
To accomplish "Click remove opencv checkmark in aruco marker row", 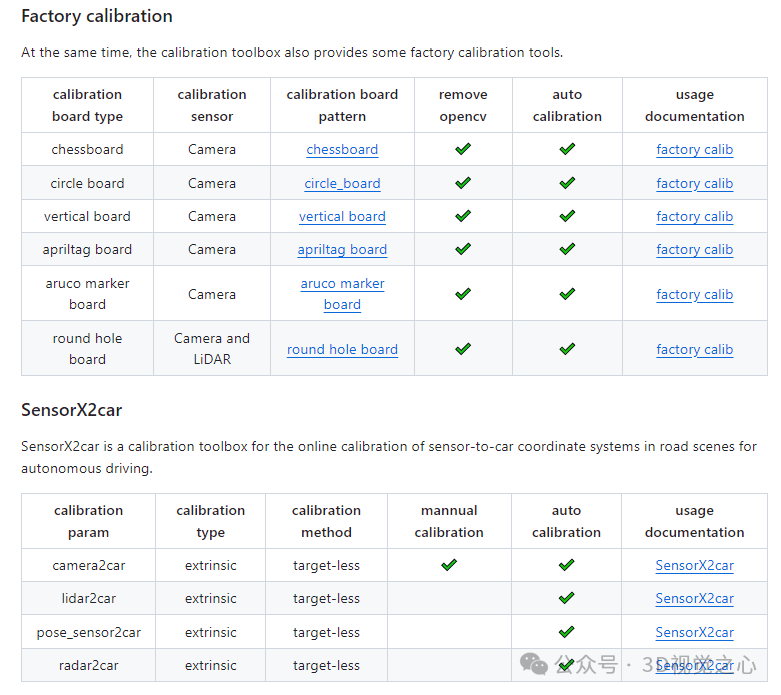I will point(462,294).
